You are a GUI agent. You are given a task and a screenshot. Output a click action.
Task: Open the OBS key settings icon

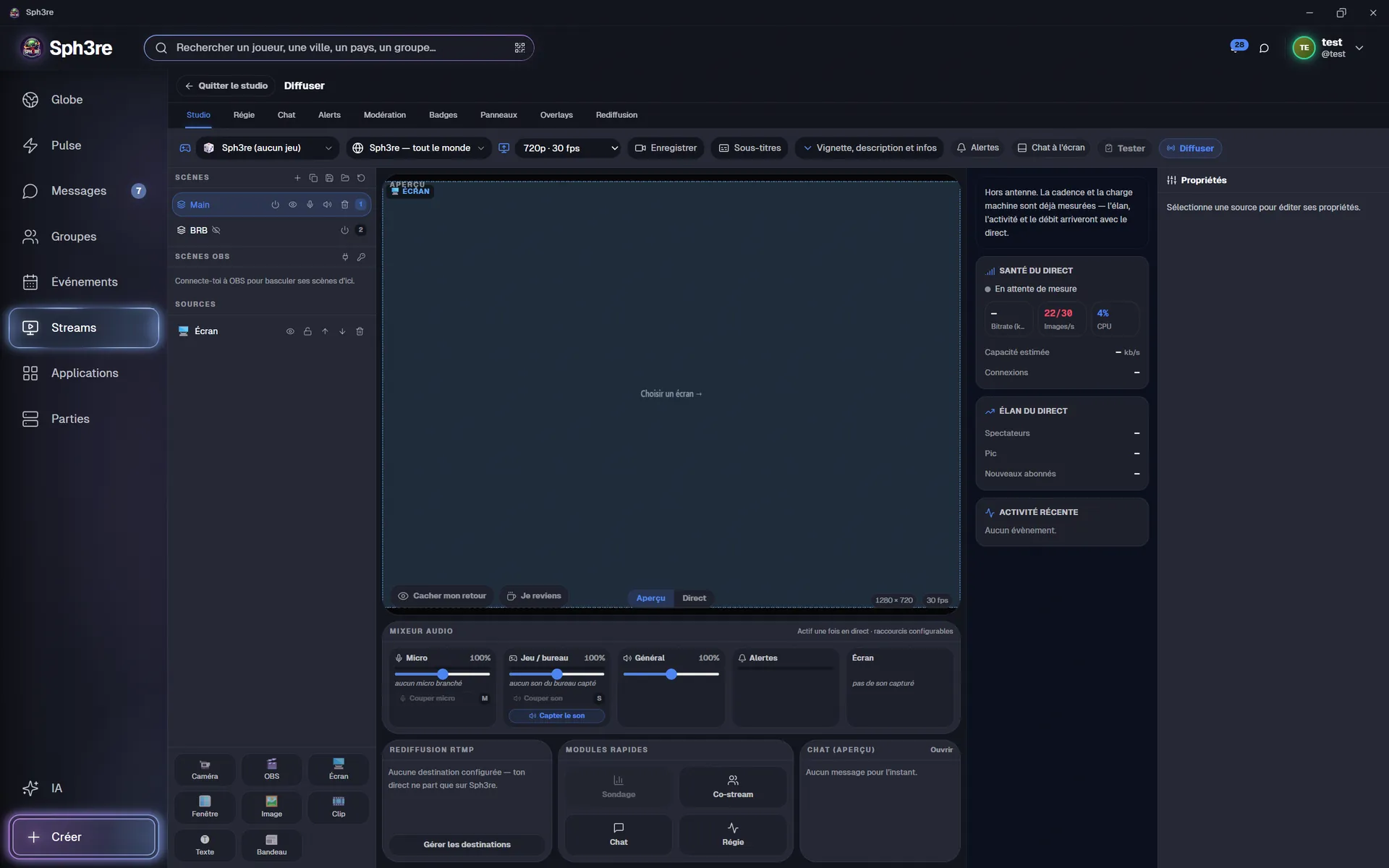pyautogui.click(x=361, y=257)
